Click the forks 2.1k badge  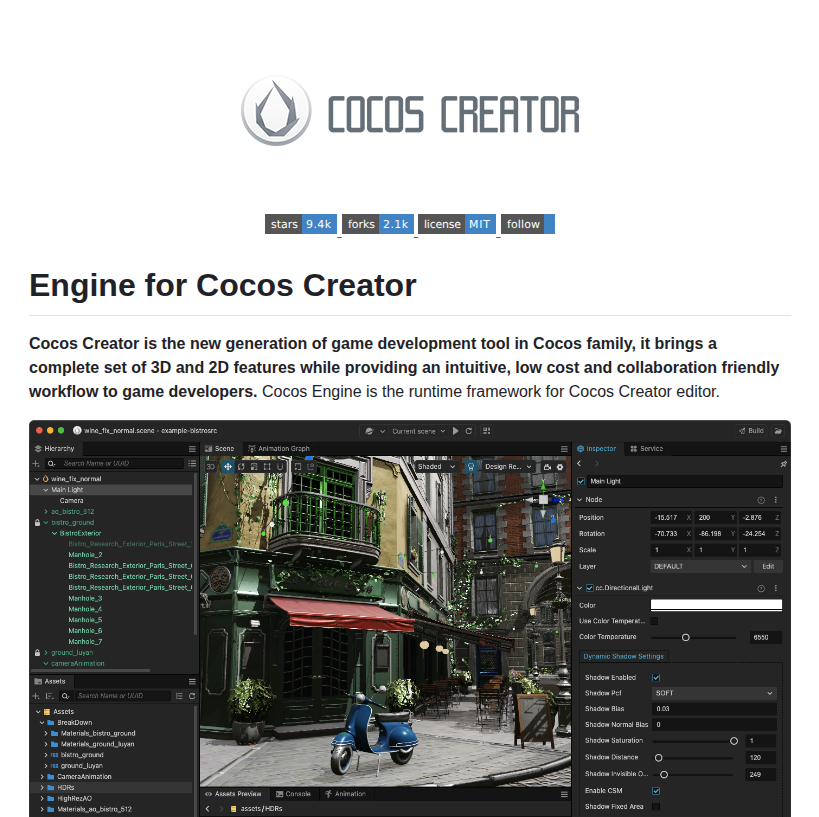click(378, 224)
